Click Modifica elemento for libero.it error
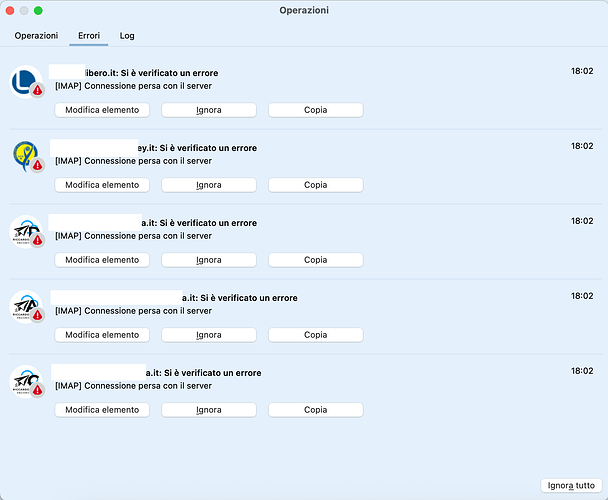The height and width of the screenshot is (500, 608). [102, 110]
